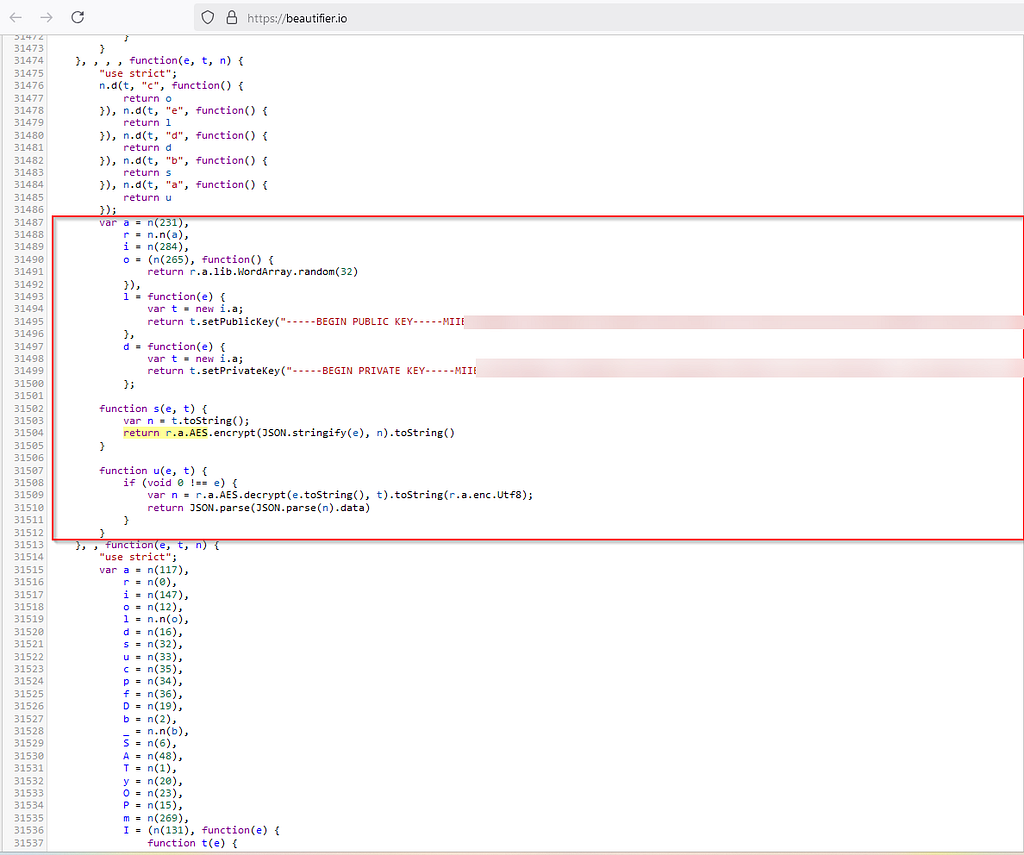Select line number 31487 in the gutter
The width and height of the screenshot is (1024, 855).
tap(29, 223)
